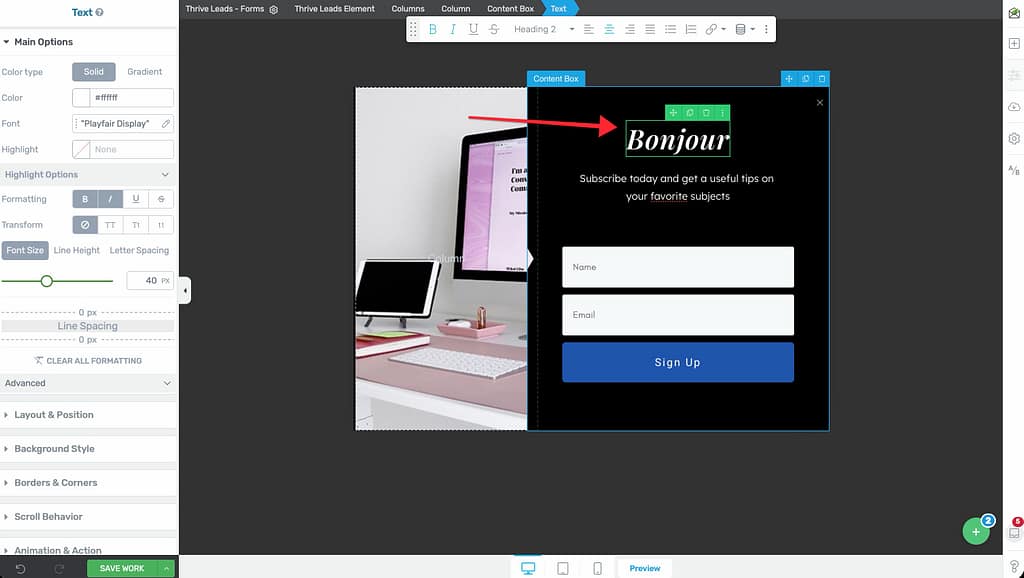
Task: Switch to tablet device preview
Action: (563, 568)
